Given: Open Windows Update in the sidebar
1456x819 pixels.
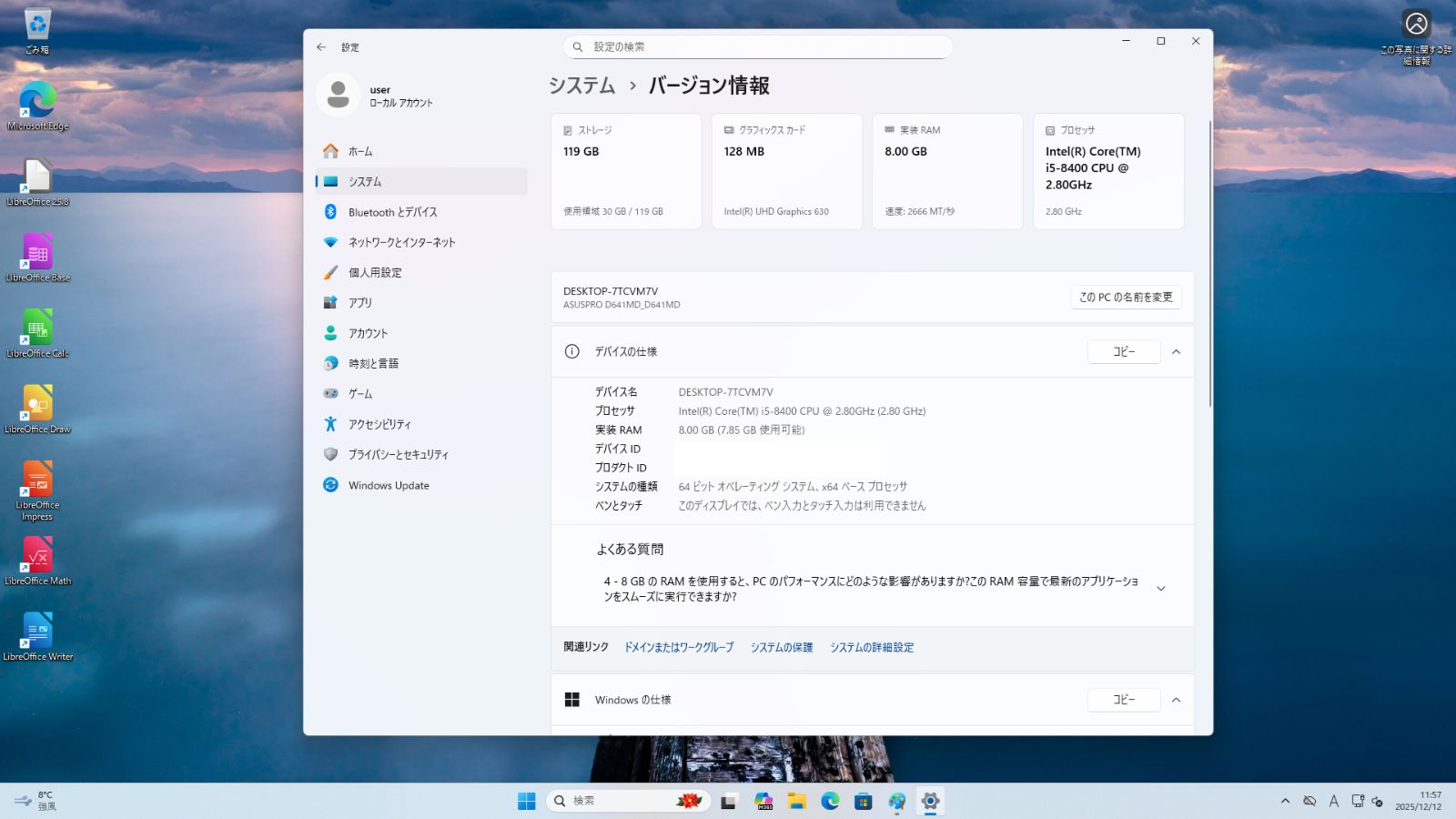Looking at the screenshot, I should [x=389, y=485].
